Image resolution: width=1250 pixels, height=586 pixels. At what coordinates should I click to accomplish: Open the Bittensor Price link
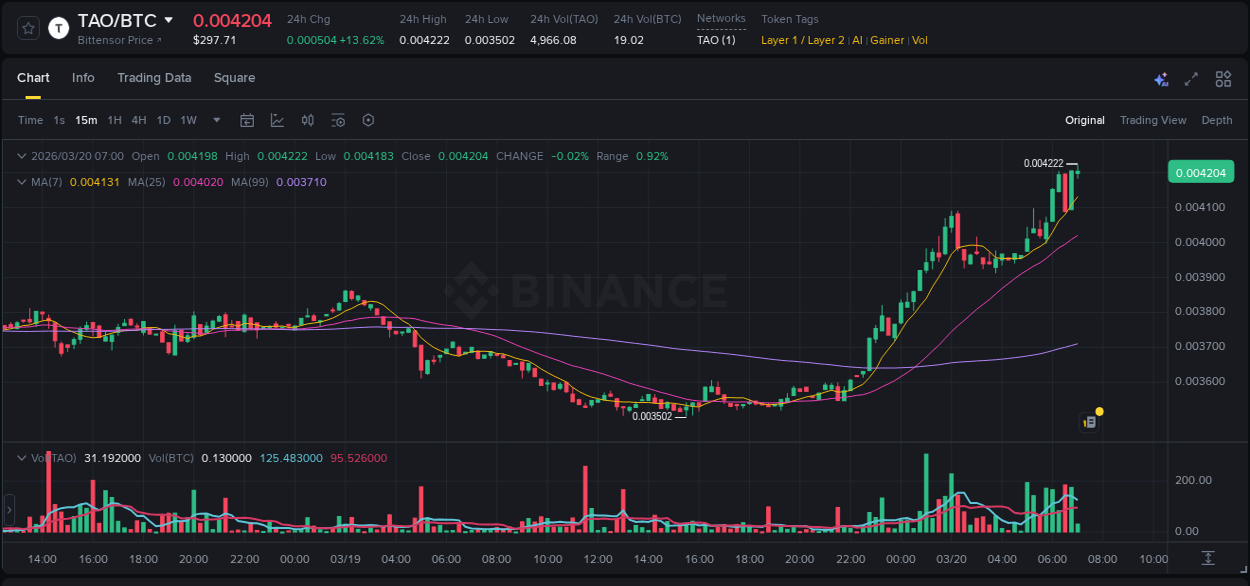pos(119,40)
